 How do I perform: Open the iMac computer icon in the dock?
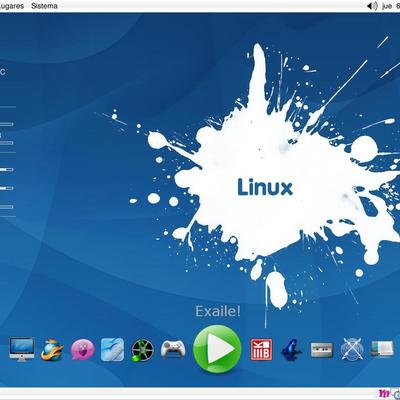[22, 350]
